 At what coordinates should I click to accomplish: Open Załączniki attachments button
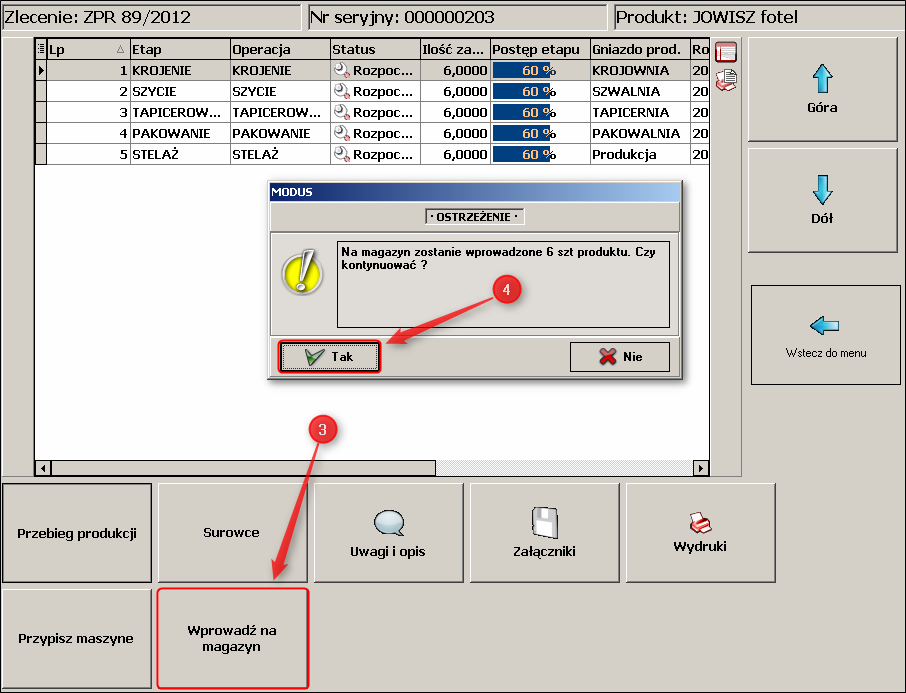click(x=544, y=533)
